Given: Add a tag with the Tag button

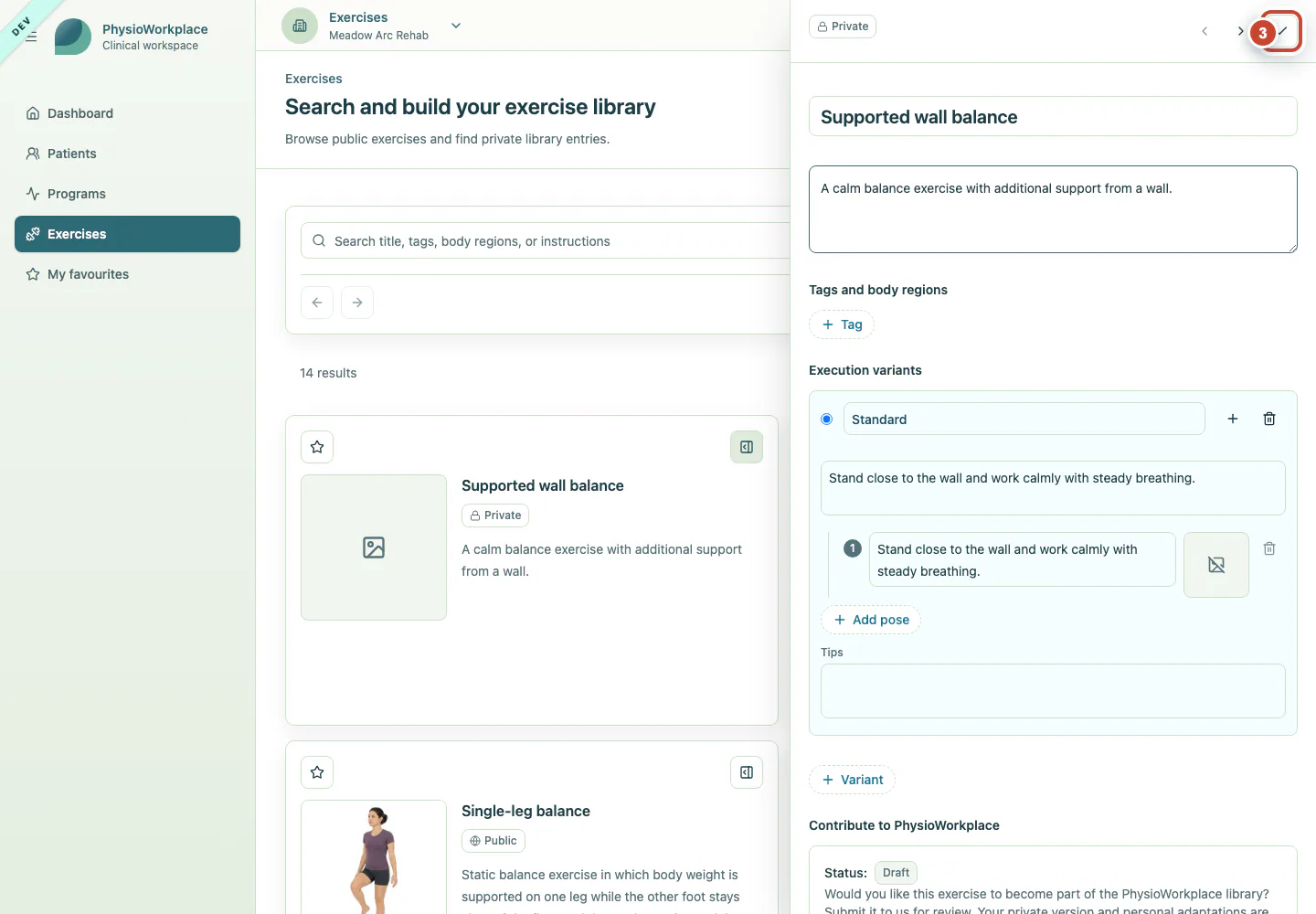Looking at the screenshot, I should coord(842,324).
